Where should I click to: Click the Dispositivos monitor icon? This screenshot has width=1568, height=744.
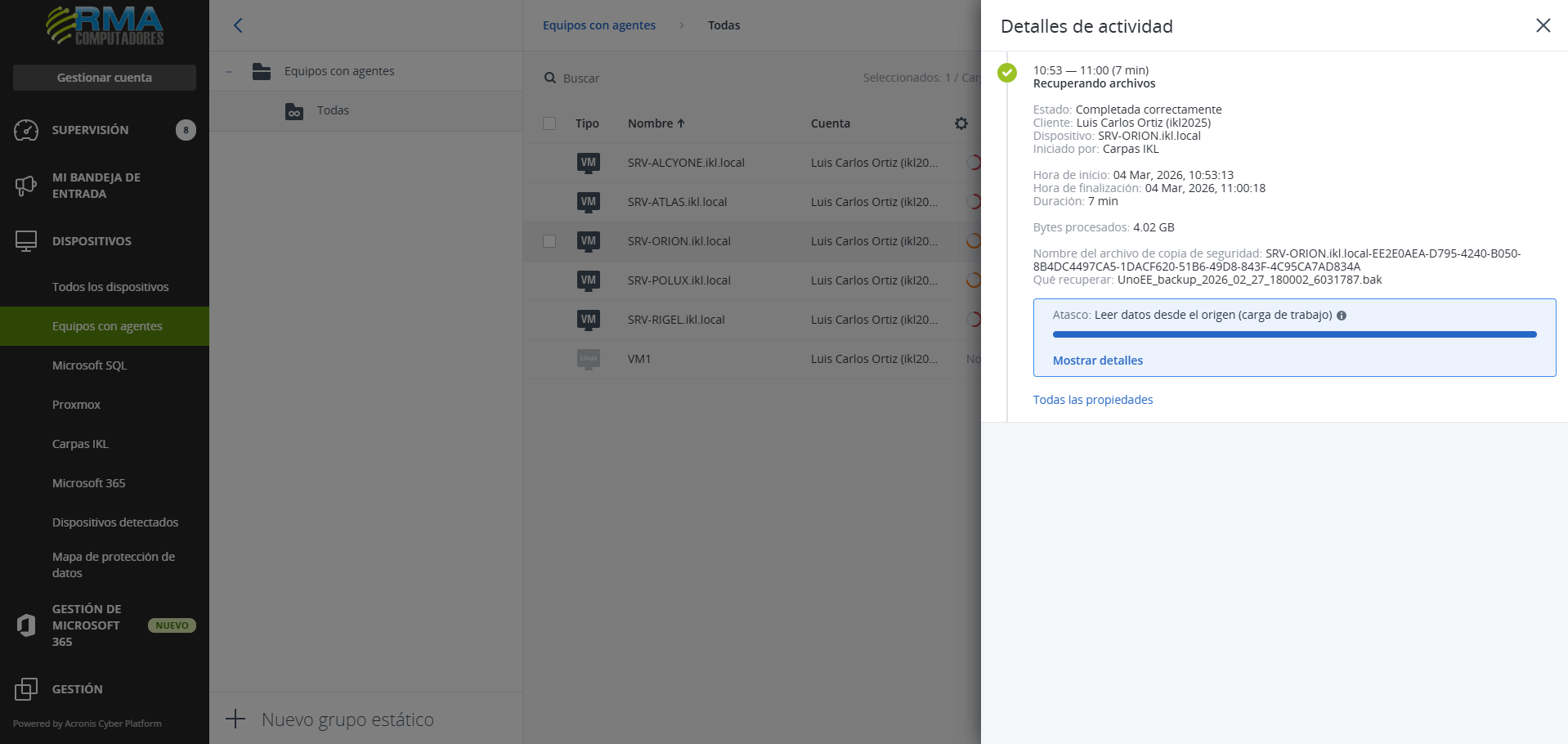pyautogui.click(x=26, y=241)
